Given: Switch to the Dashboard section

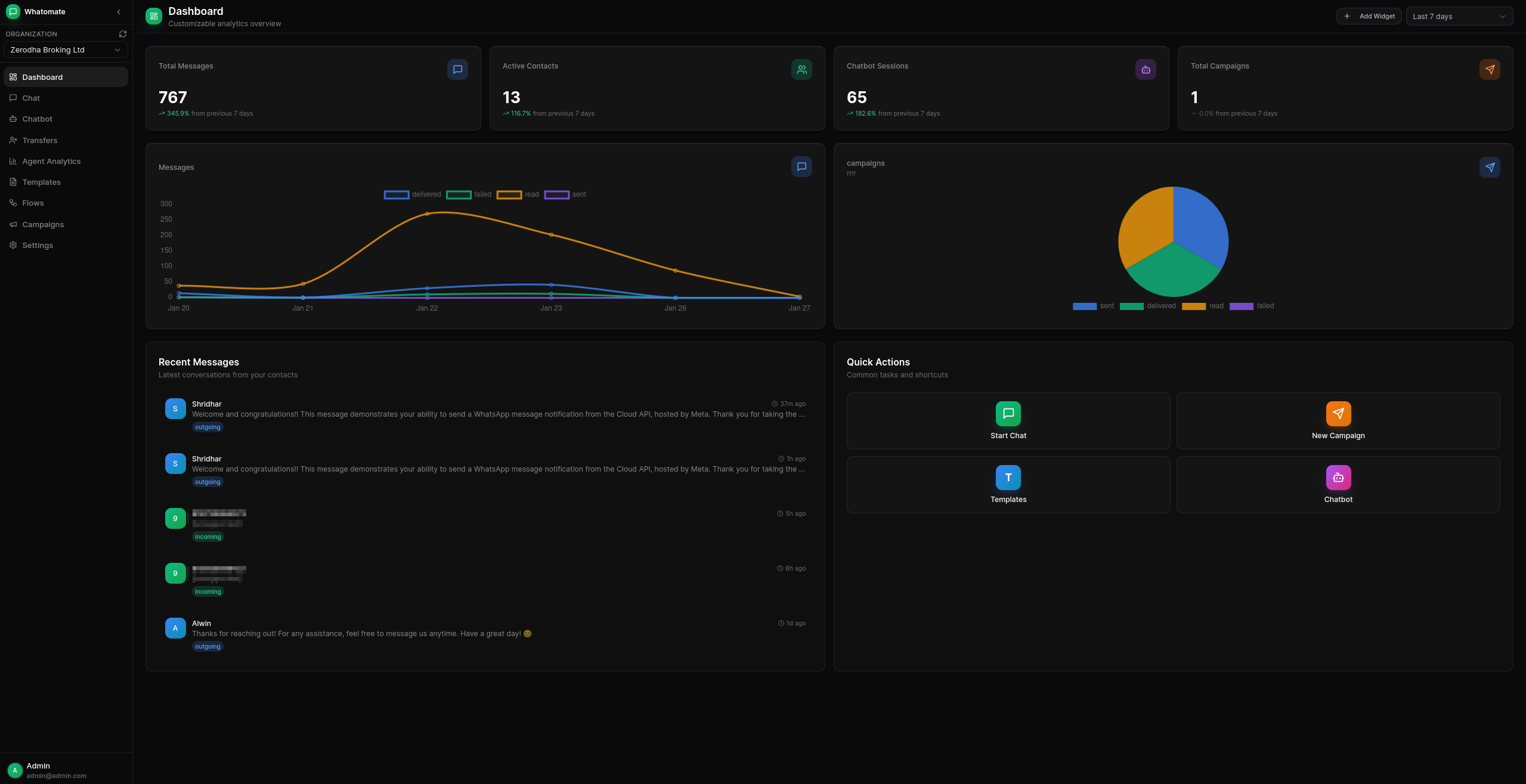Looking at the screenshot, I should click(x=42, y=77).
